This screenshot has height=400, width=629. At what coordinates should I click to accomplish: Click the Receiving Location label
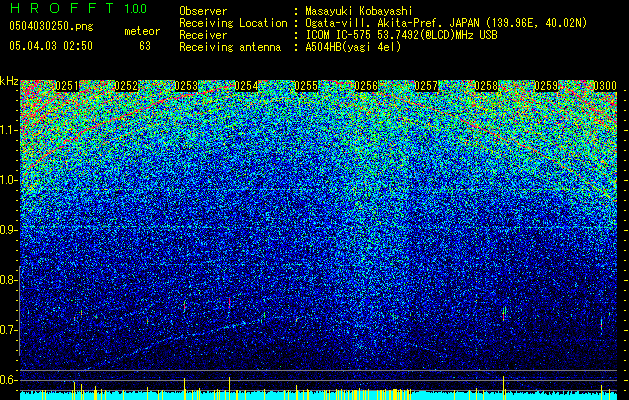(x=233, y=23)
